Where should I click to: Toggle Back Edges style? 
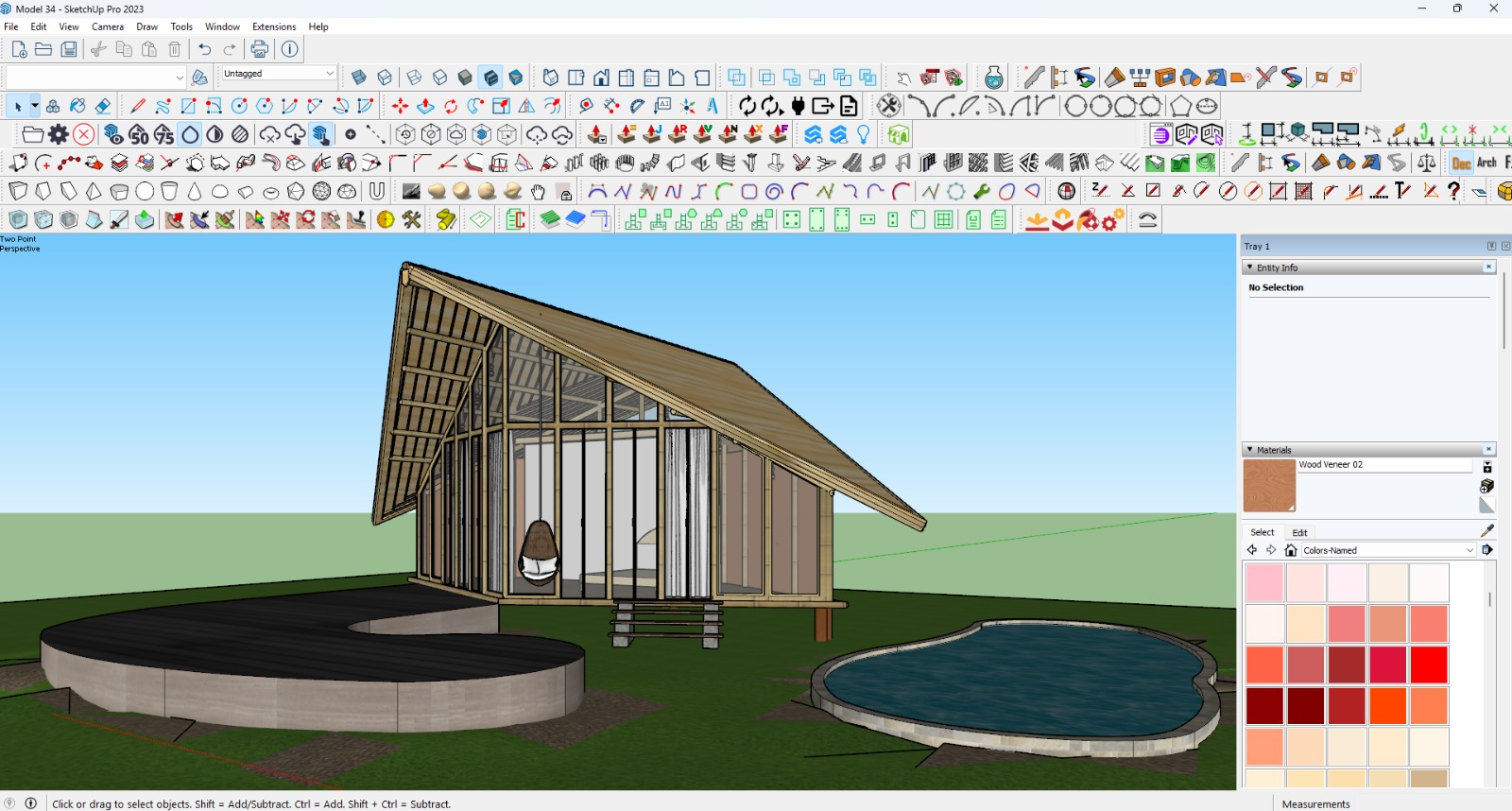(385, 78)
